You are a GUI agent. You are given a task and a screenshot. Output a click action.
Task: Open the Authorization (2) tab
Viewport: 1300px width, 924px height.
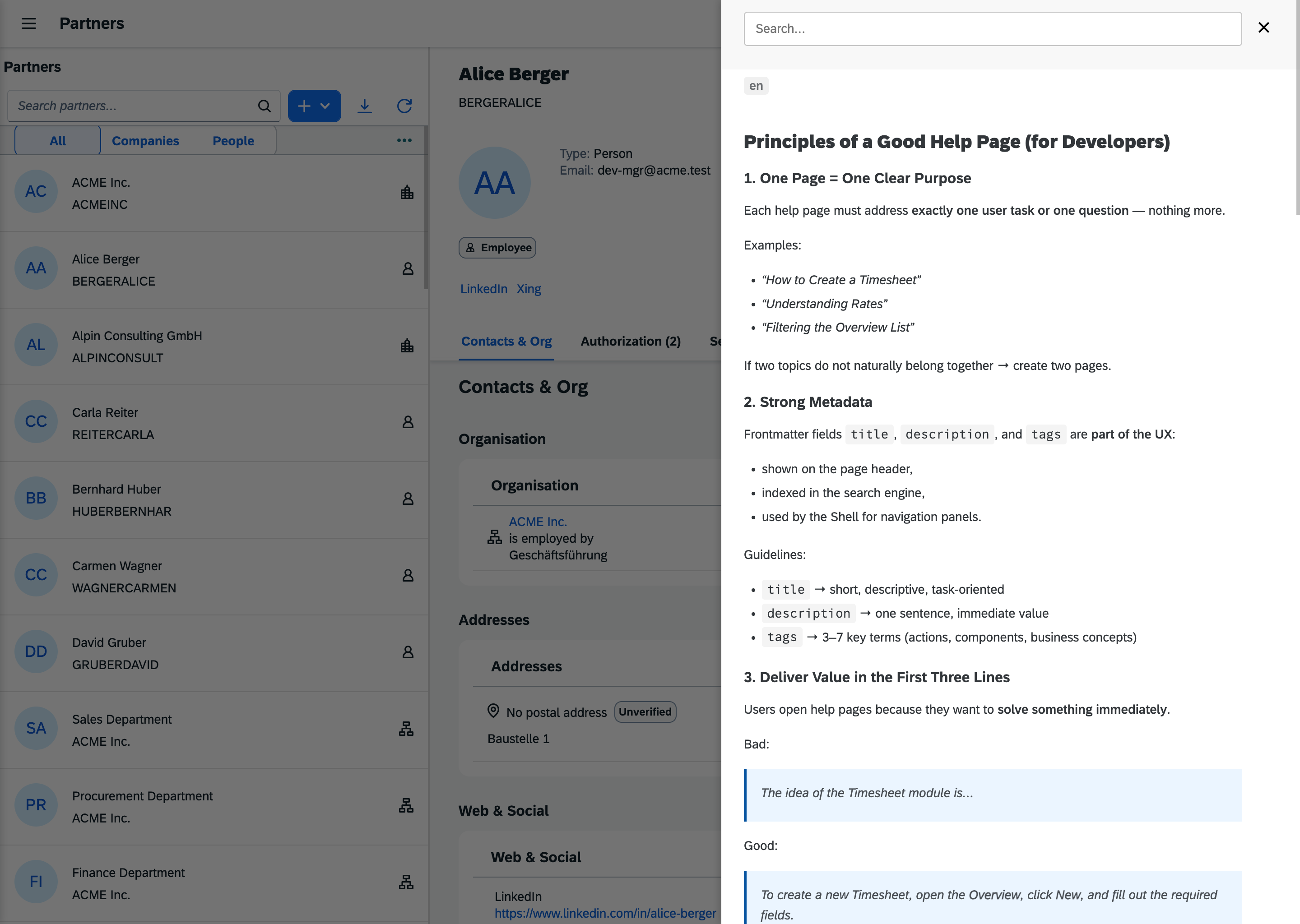click(x=631, y=342)
